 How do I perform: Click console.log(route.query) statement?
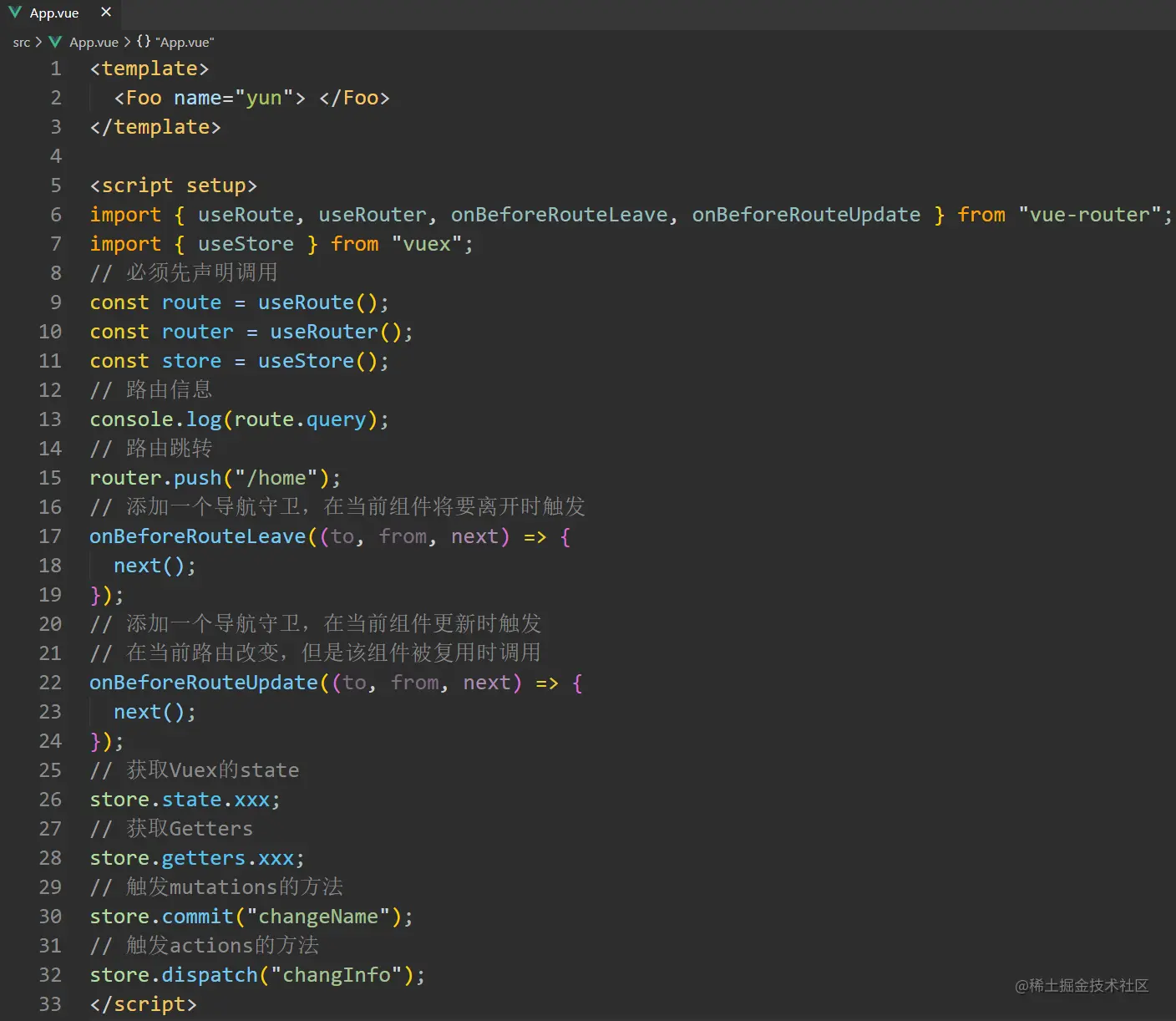coord(239,419)
